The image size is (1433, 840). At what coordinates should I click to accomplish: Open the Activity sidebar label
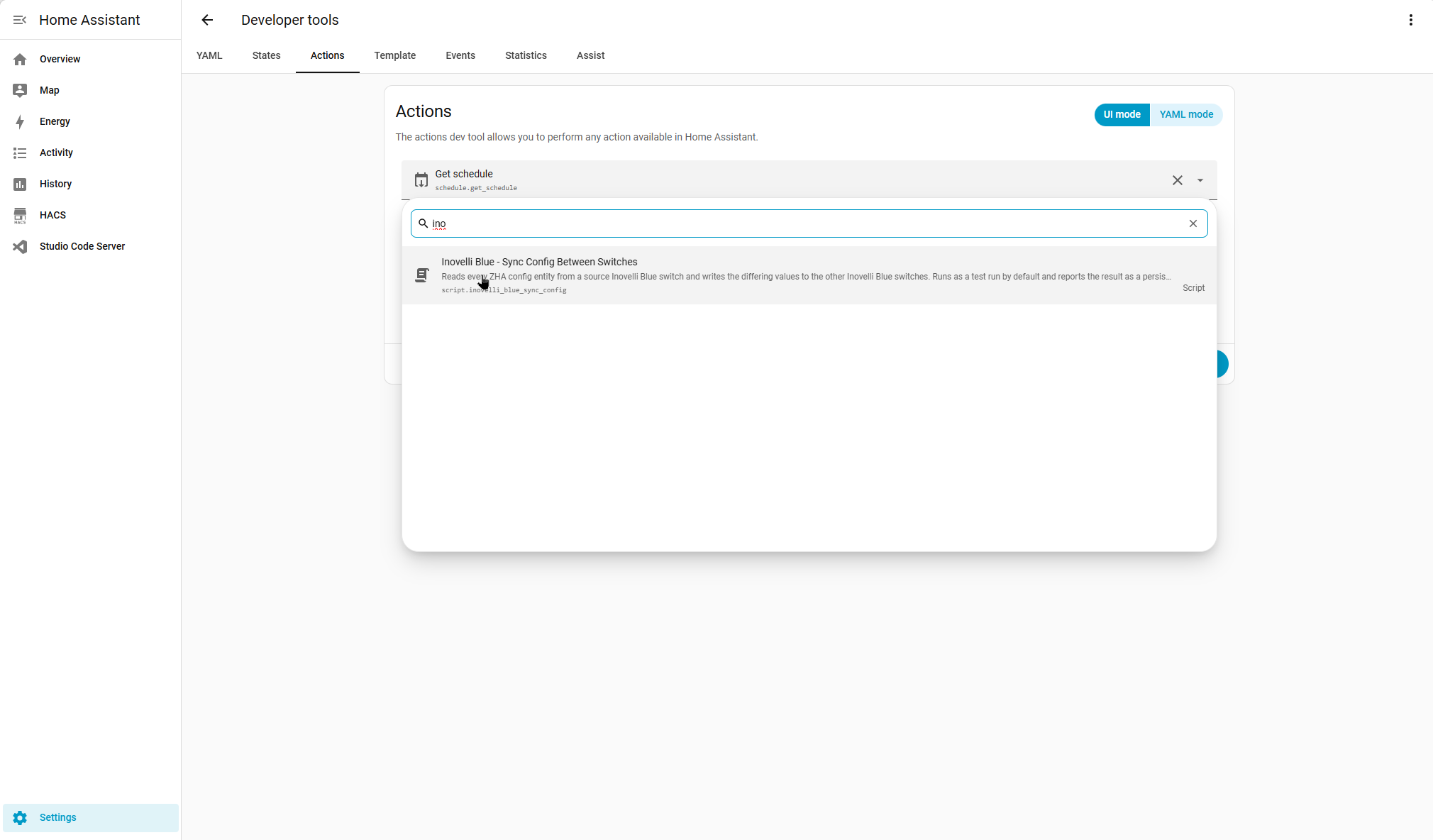[x=56, y=153]
